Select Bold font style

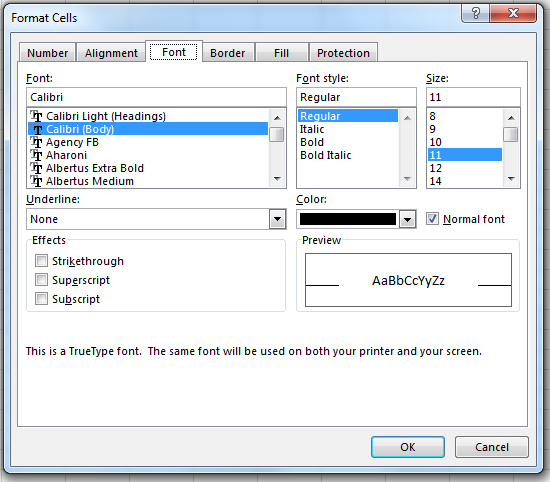(x=348, y=142)
